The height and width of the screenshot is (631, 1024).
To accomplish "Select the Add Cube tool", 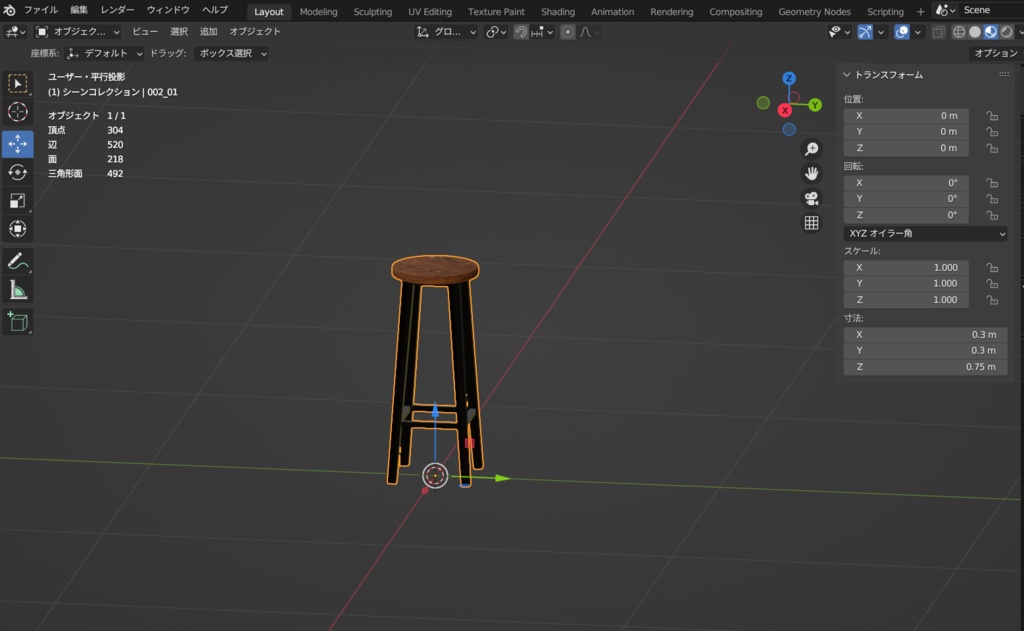I will (18, 321).
